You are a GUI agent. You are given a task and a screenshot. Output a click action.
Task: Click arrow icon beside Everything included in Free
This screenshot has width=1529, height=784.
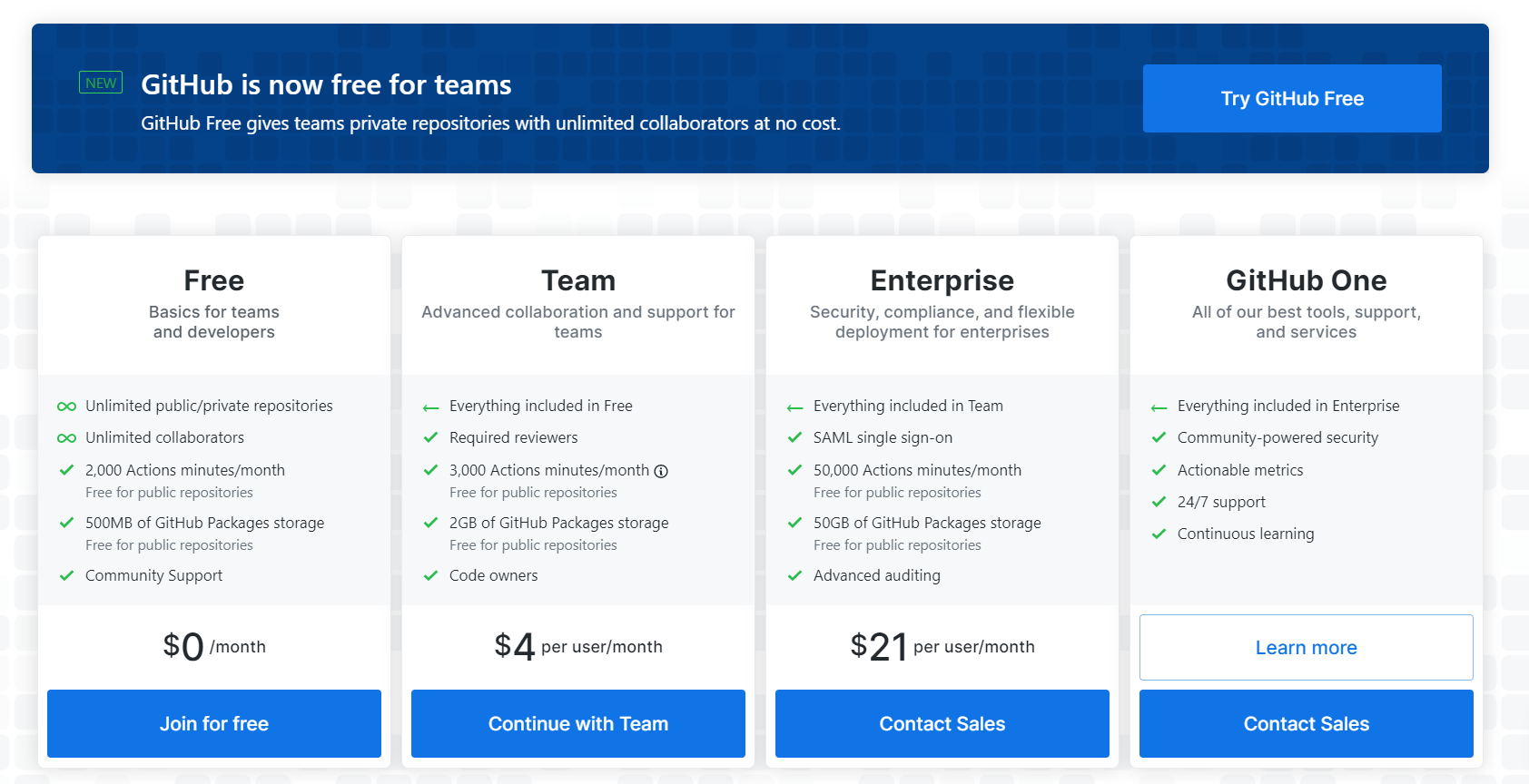tap(430, 407)
